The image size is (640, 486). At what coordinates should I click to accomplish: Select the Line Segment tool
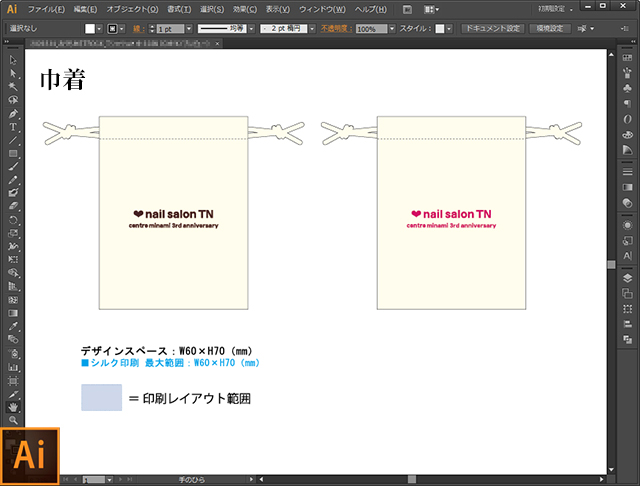pyautogui.click(x=13, y=140)
